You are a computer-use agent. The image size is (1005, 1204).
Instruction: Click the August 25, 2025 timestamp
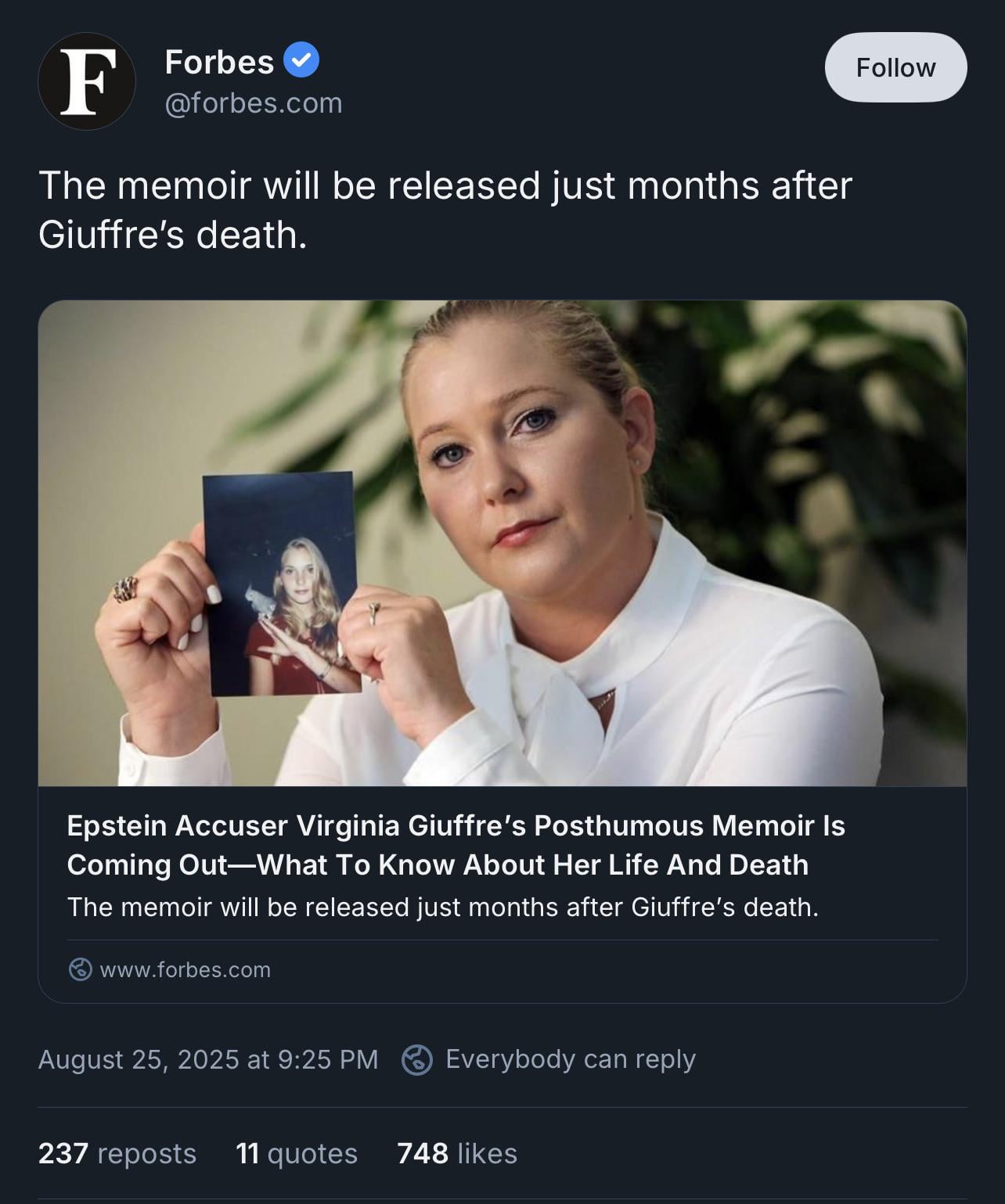(208, 1059)
